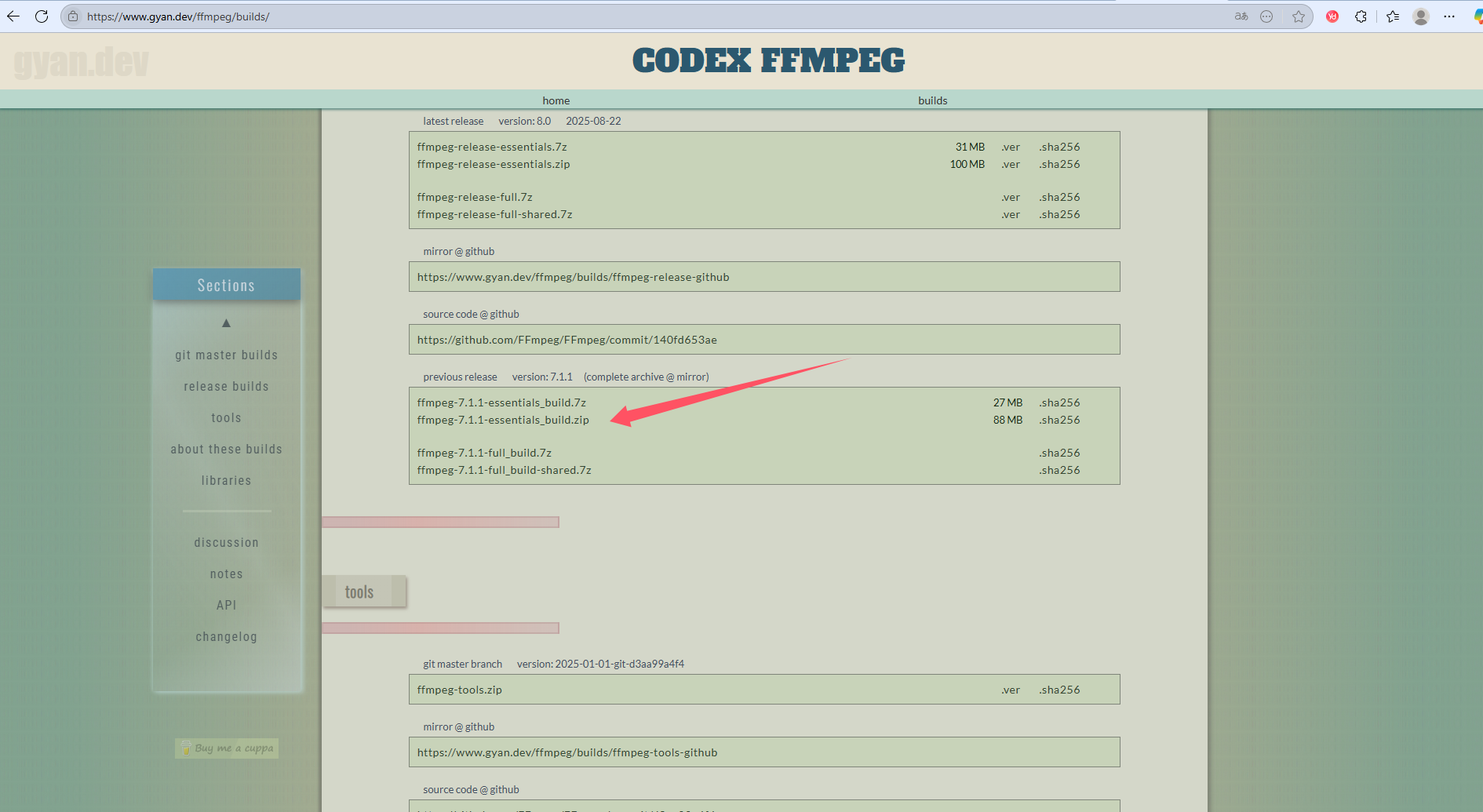1483x812 pixels.
Task: Open the red extension icon
Action: point(1332,16)
